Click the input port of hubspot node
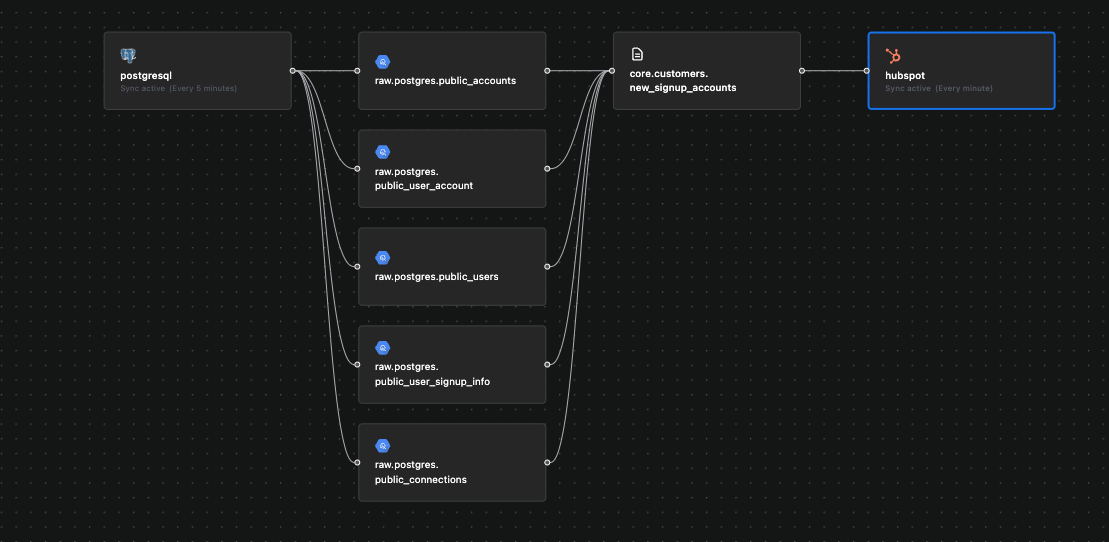 coord(868,71)
